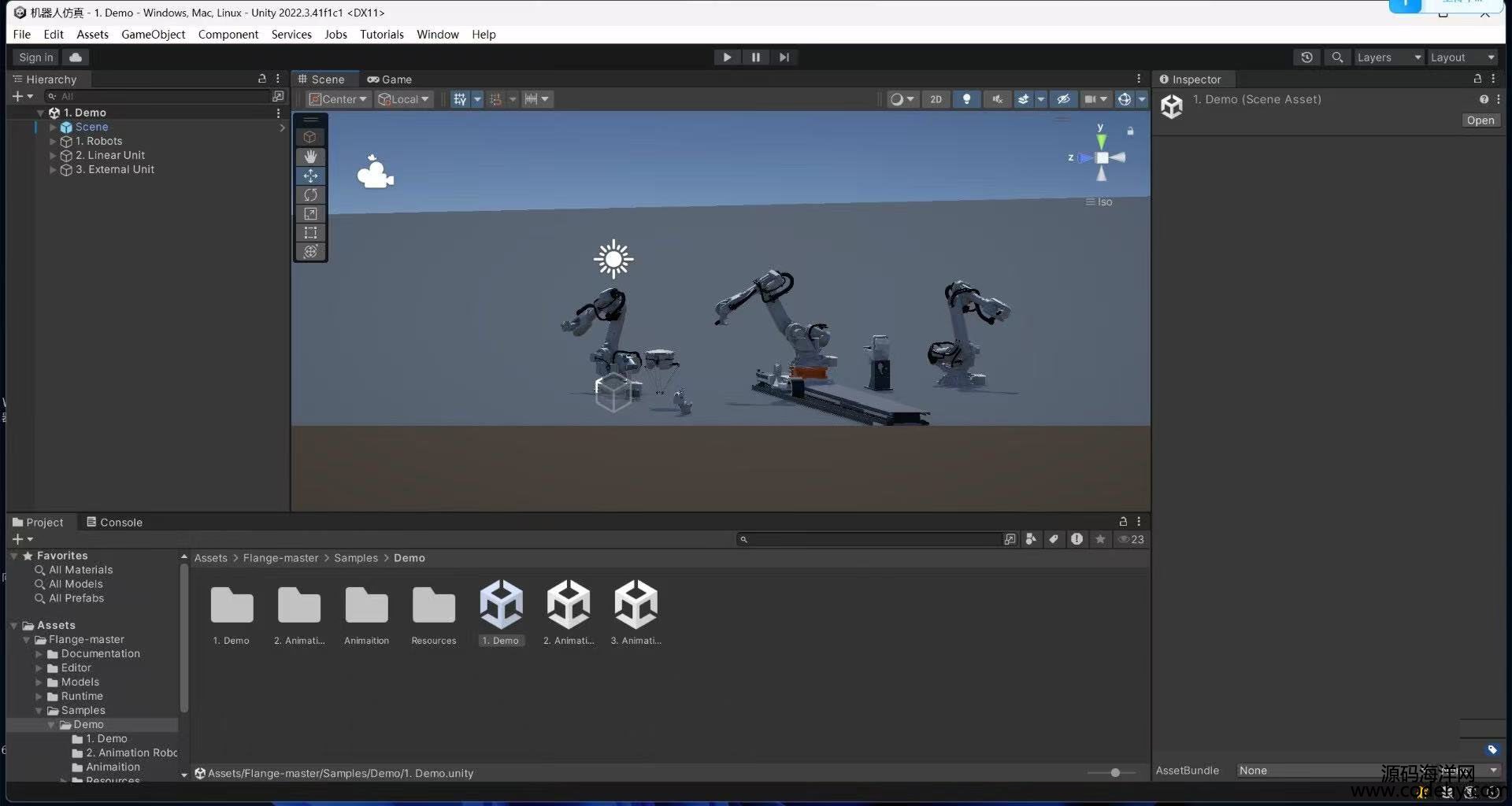The height and width of the screenshot is (806, 1512).
Task: Open the cube tool settings overlay button
Action: (310, 137)
